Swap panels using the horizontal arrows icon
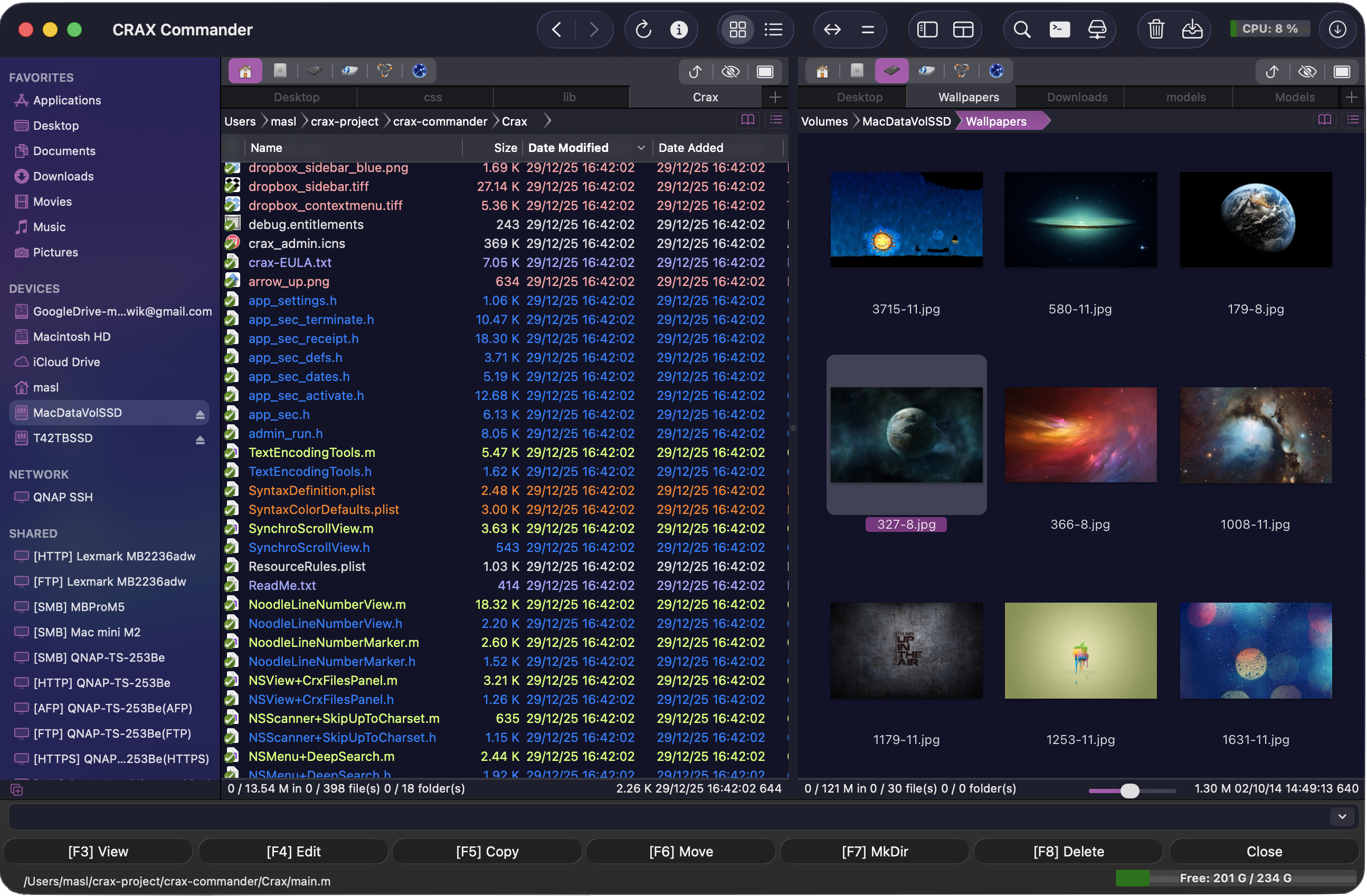1367x896 pixels. coord(832,30)
